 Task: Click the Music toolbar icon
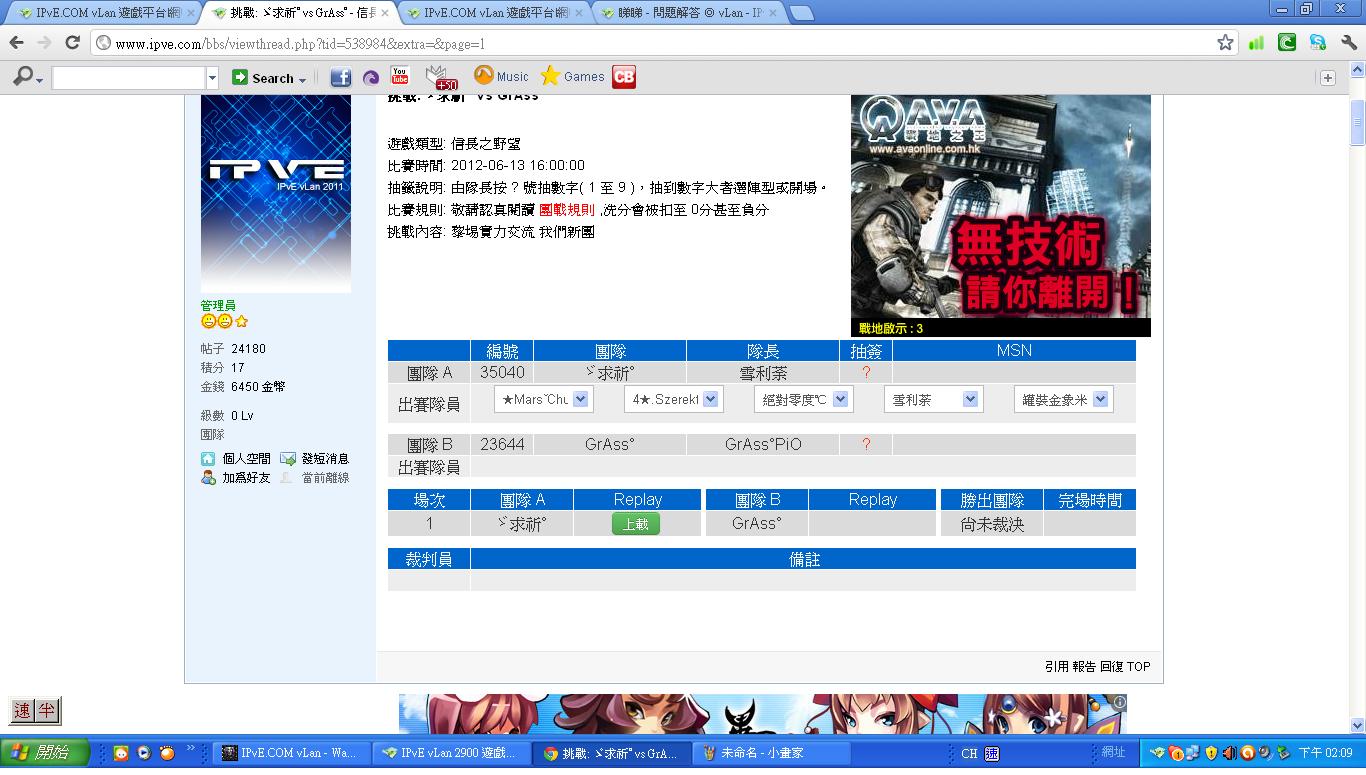(x=501, y=77)
